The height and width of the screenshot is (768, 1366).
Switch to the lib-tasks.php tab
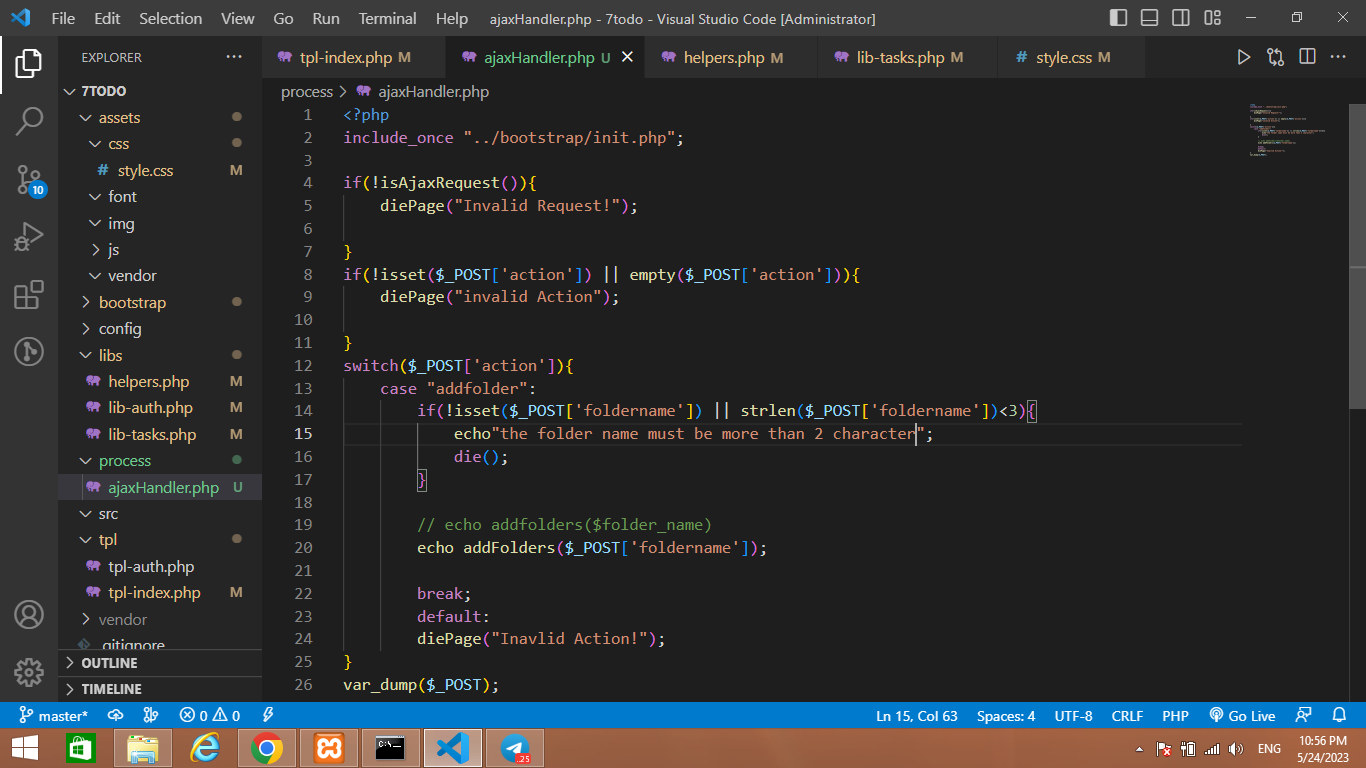tap(908, 57)
